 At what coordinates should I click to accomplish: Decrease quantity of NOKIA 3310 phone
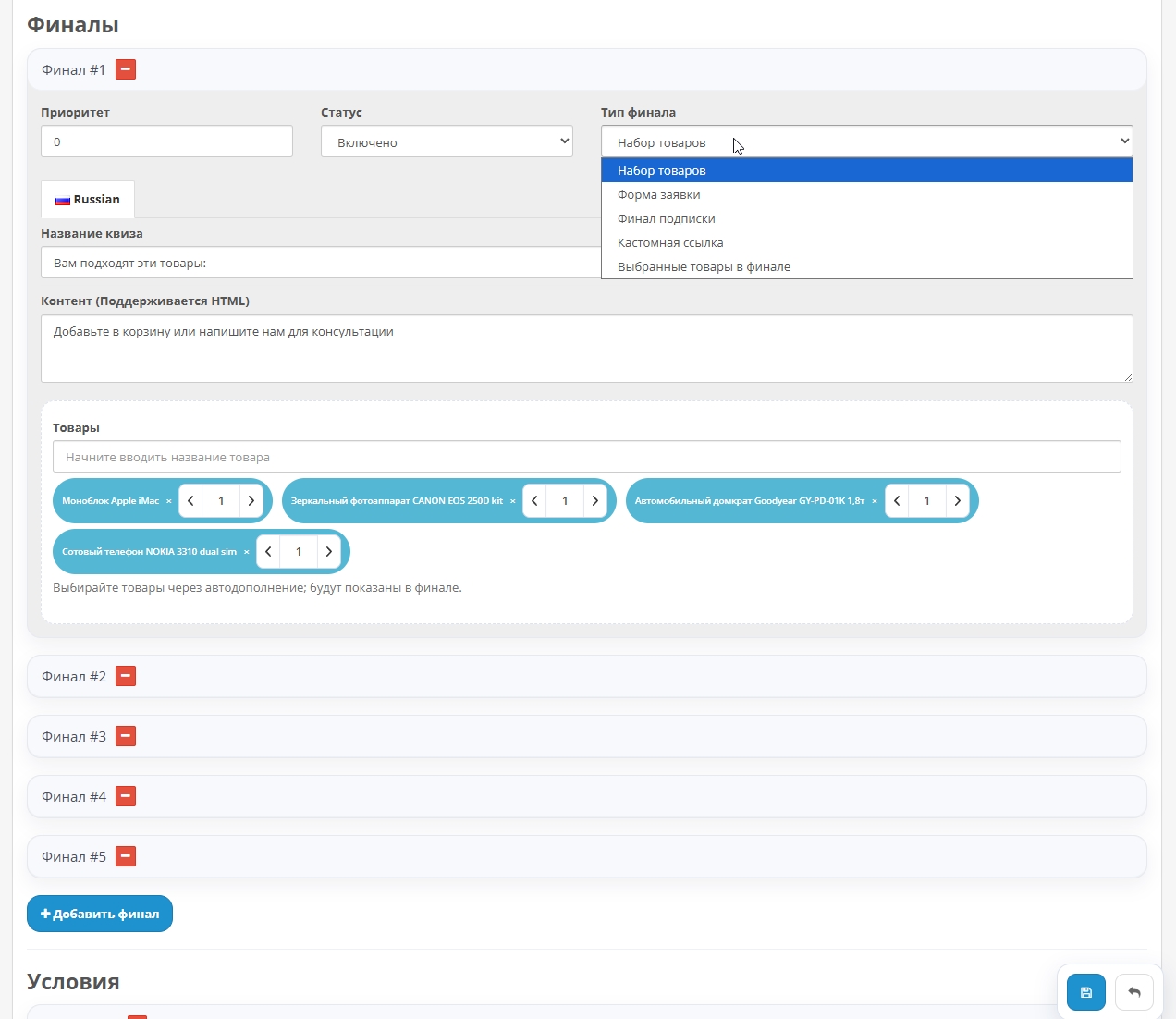pos(269,552)
